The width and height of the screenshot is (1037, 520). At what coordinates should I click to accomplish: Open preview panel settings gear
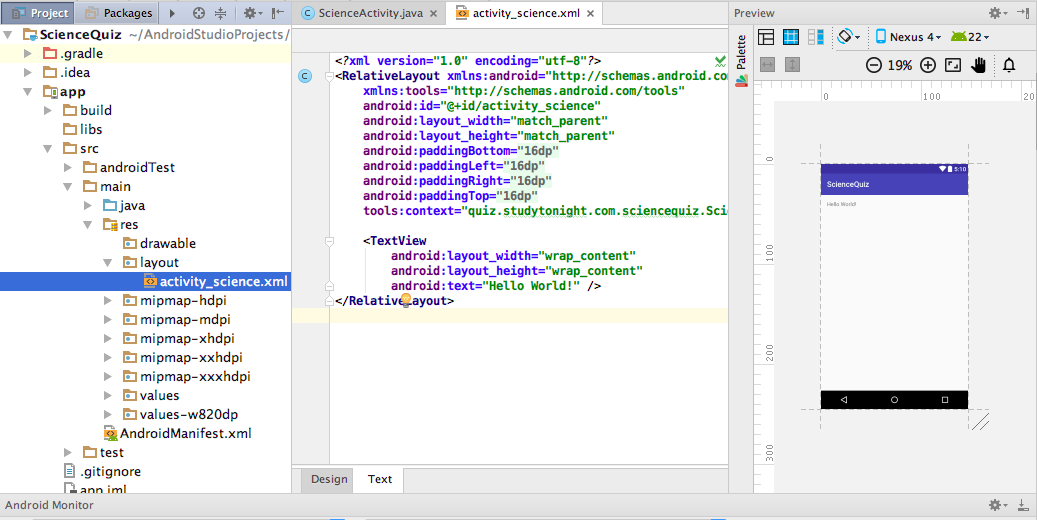click(996, 13)
